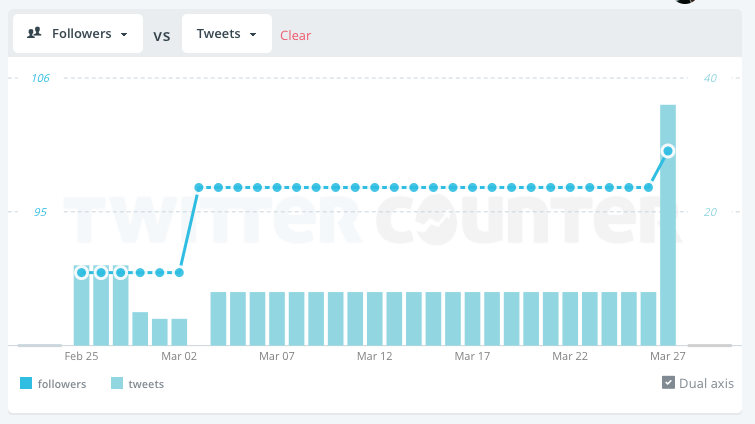Toggle the Dual axis checkbox
755x424 pixels.
click(668, 383)
